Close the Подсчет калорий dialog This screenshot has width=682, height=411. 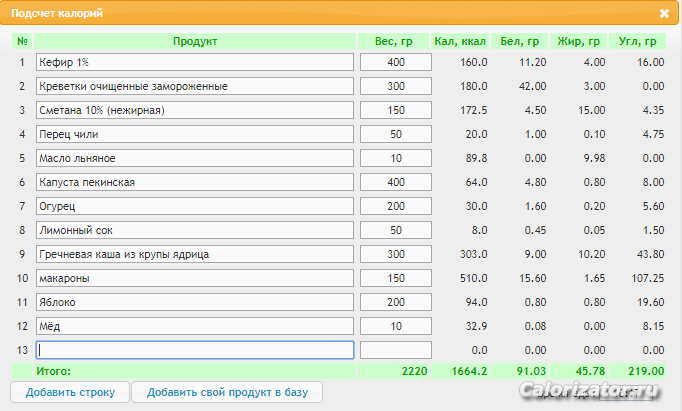(x=665, y=14)
